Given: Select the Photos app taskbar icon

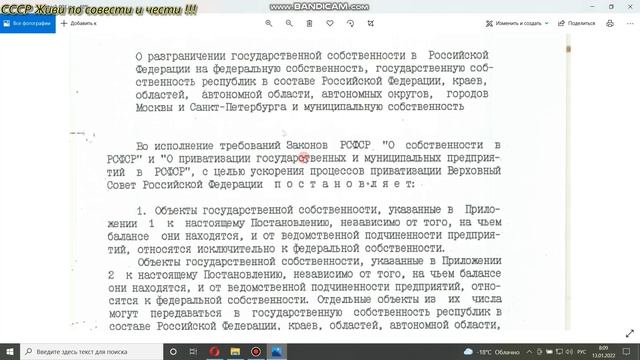Looking at the screenshot, I should (277, 351).
